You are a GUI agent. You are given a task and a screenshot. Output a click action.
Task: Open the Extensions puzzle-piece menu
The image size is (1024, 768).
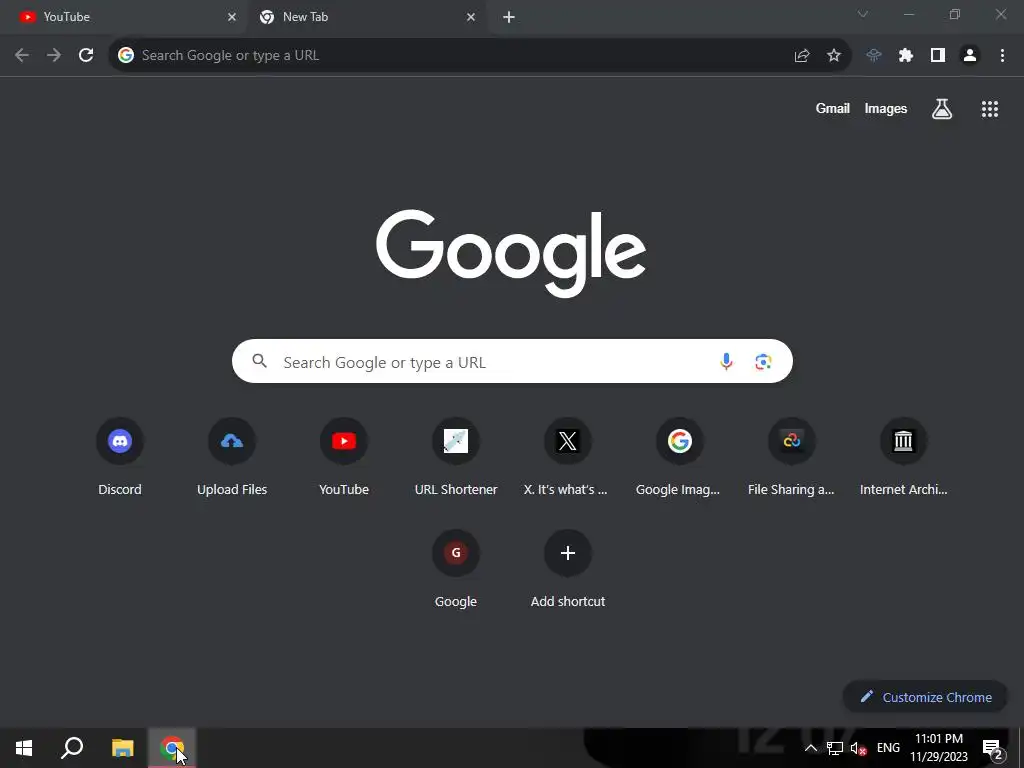click(906, 56)
